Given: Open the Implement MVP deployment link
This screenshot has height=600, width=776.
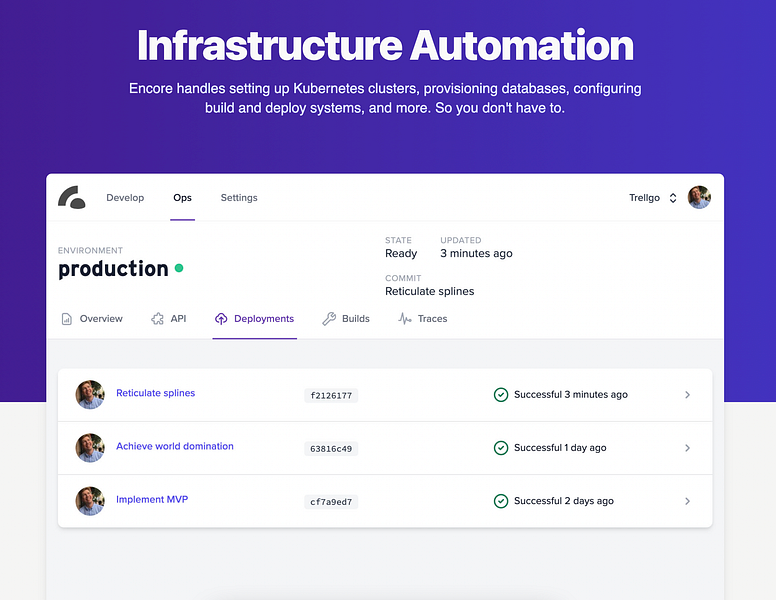Looking at the screenshot, I should [152, 499].
